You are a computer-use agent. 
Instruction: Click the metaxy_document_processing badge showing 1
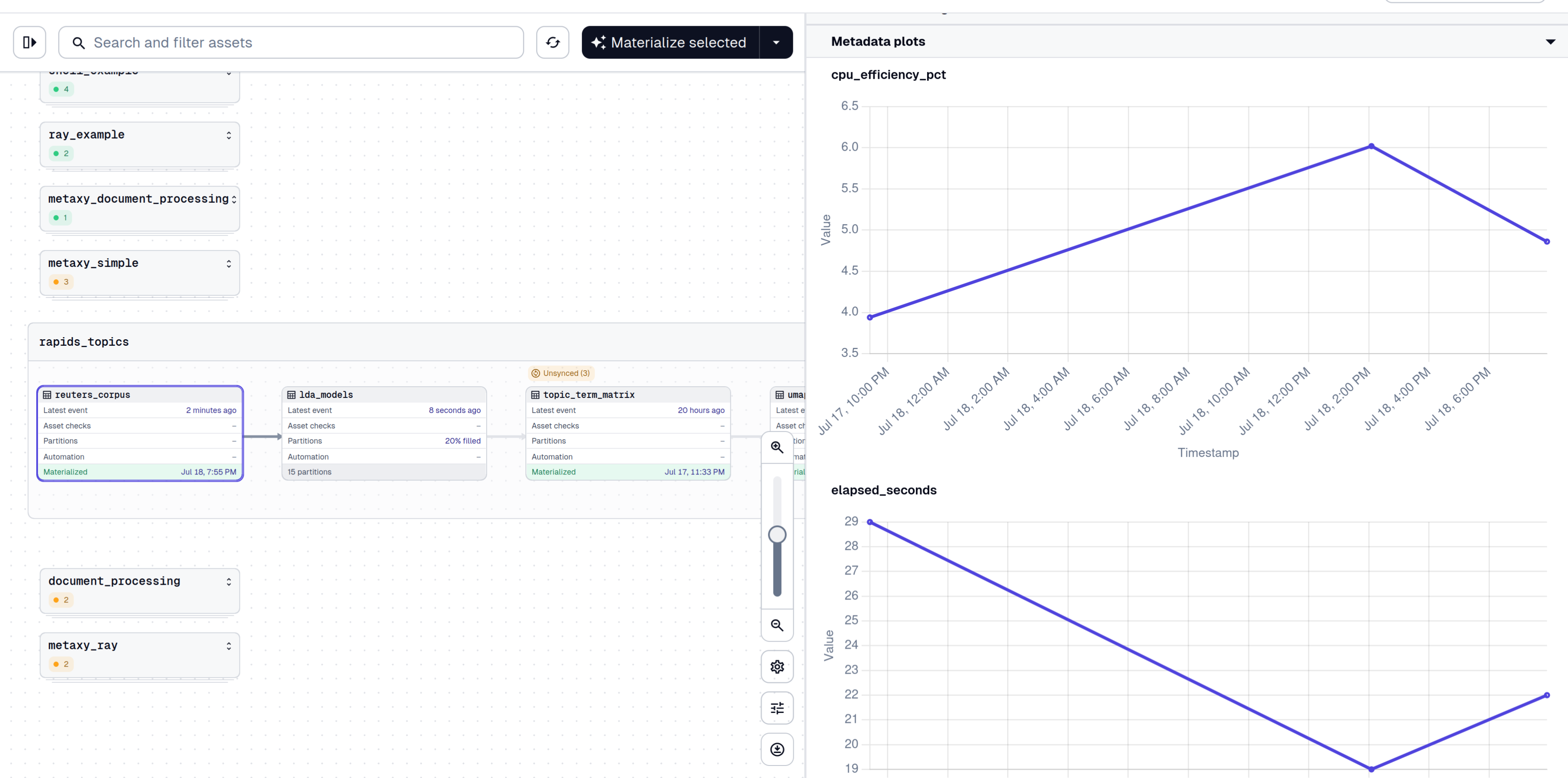(x=60, y=218)
